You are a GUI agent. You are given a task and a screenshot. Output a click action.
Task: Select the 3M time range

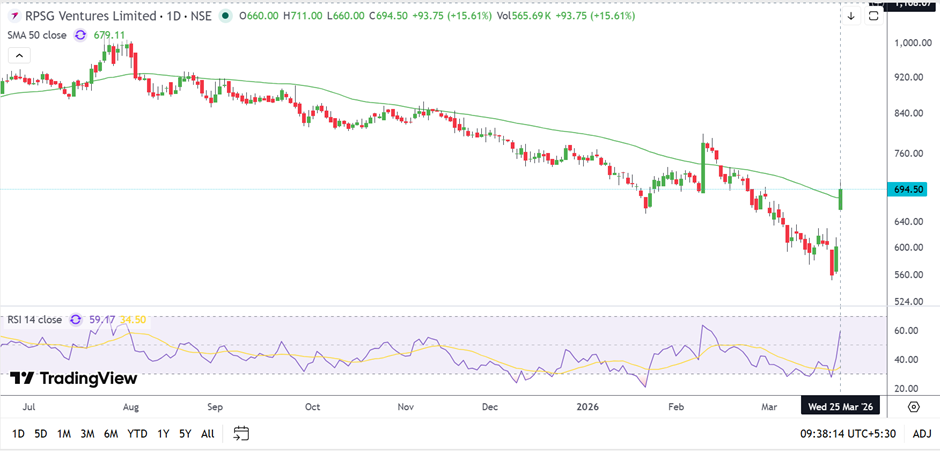tap(87, 434)
